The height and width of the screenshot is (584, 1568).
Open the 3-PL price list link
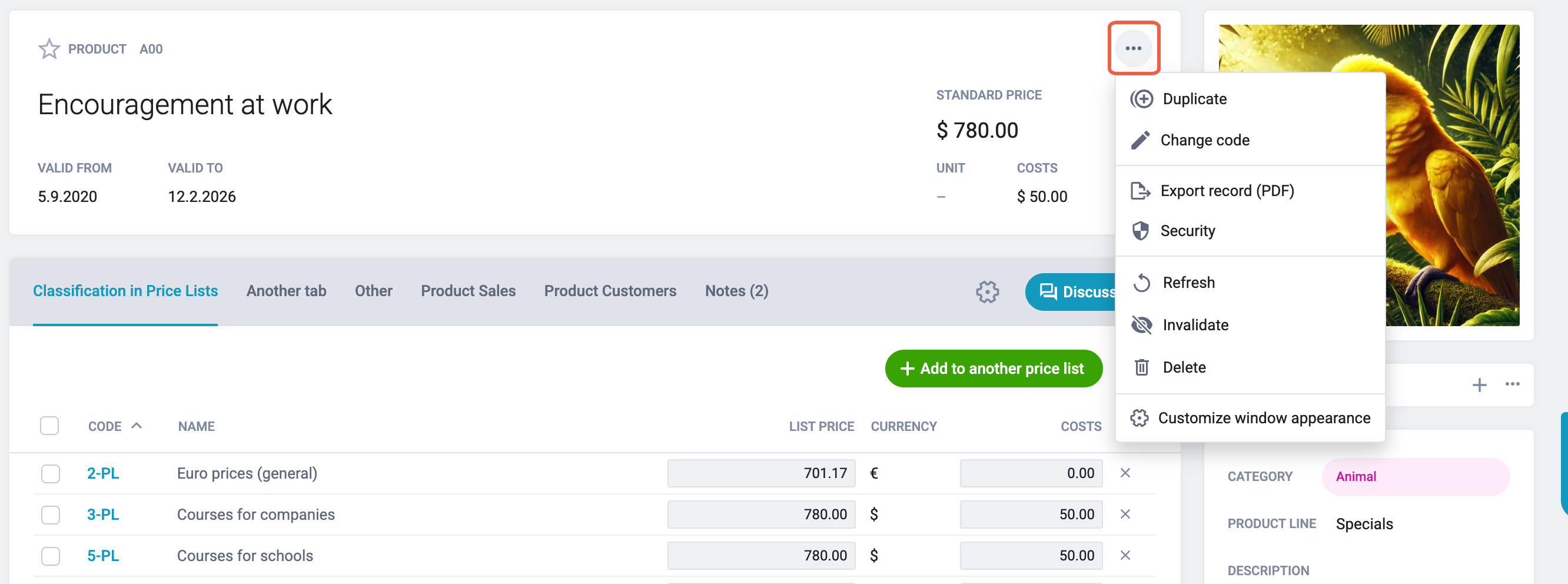click(103, 515)
